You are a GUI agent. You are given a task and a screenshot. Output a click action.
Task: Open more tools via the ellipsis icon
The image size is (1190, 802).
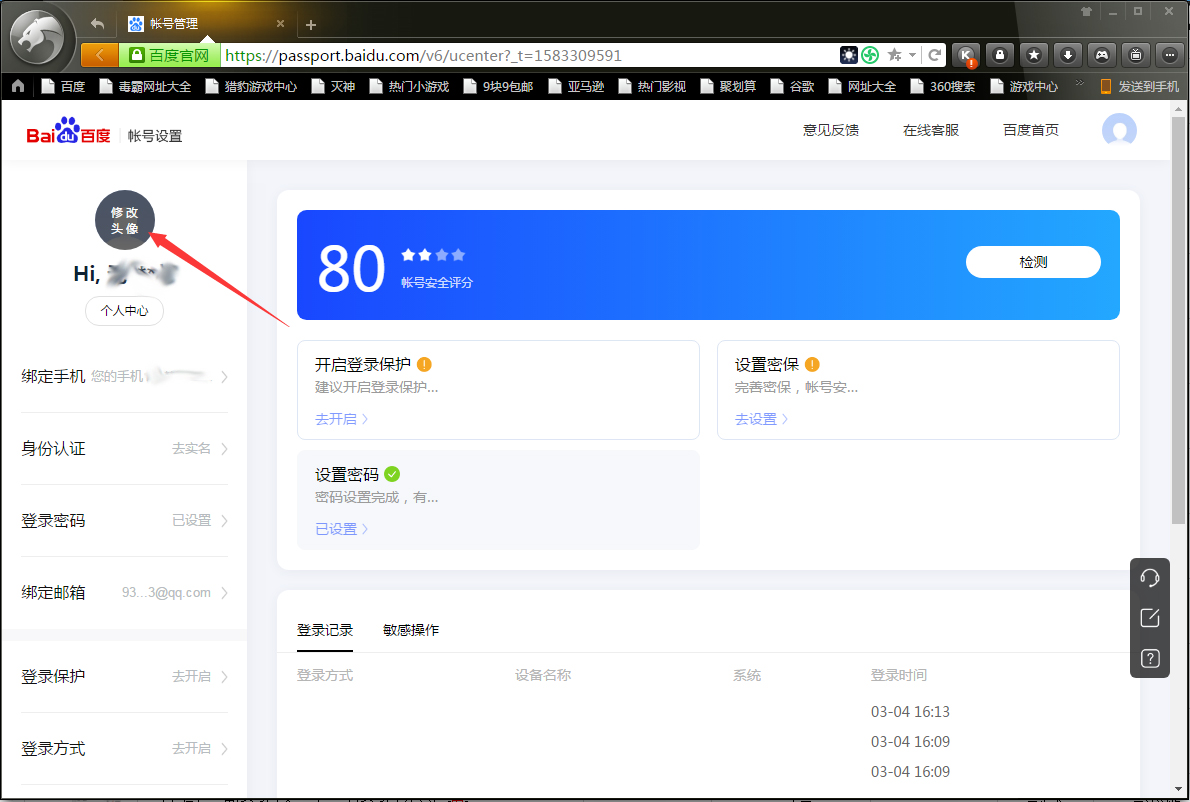(1171, 55)
